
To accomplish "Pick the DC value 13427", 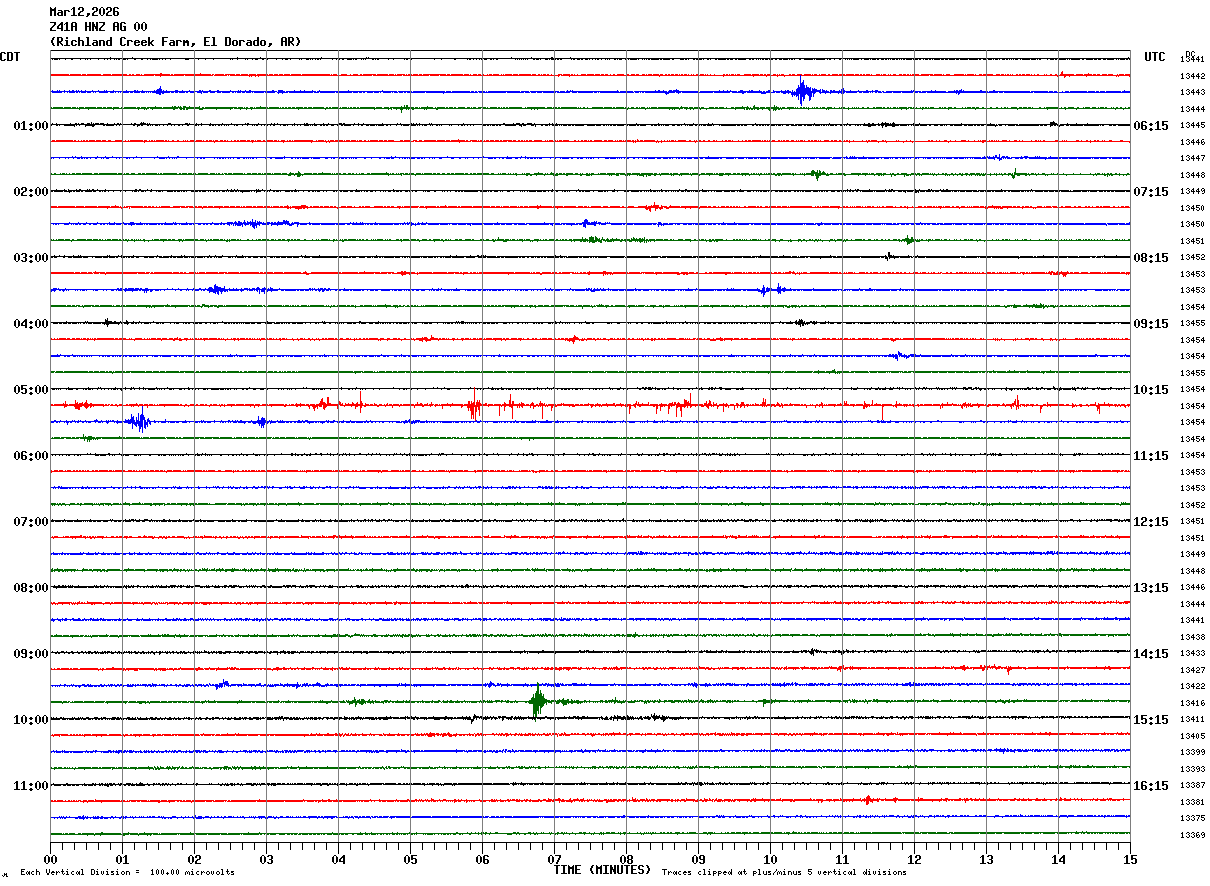I will tap(1192, 670).
